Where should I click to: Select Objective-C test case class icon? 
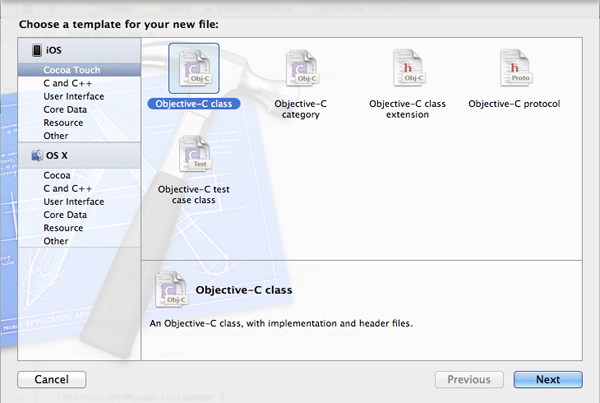[x=194, y=154]
